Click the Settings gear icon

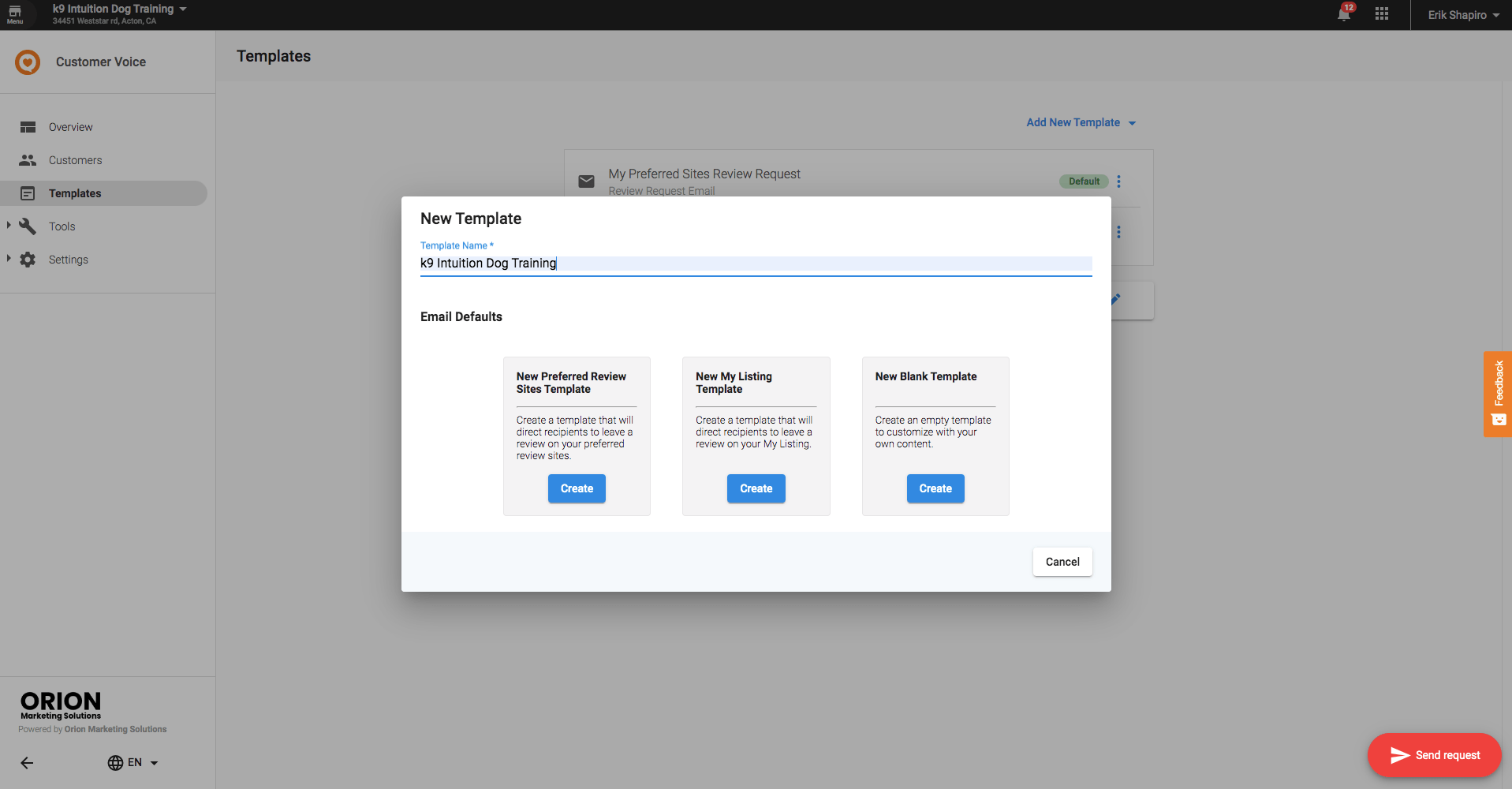(x=28, y=260)
